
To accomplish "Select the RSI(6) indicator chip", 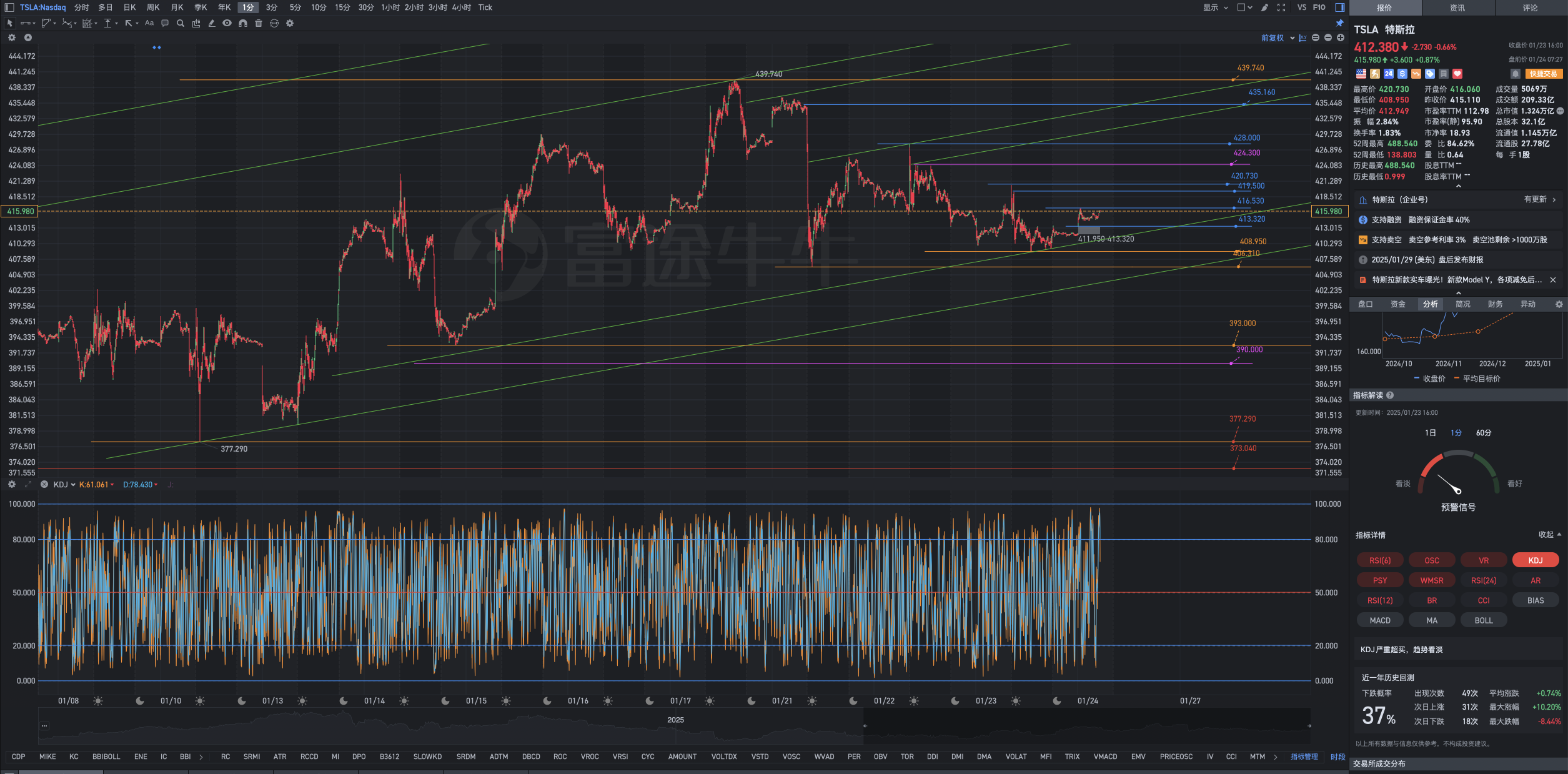I will point(1380,560).
